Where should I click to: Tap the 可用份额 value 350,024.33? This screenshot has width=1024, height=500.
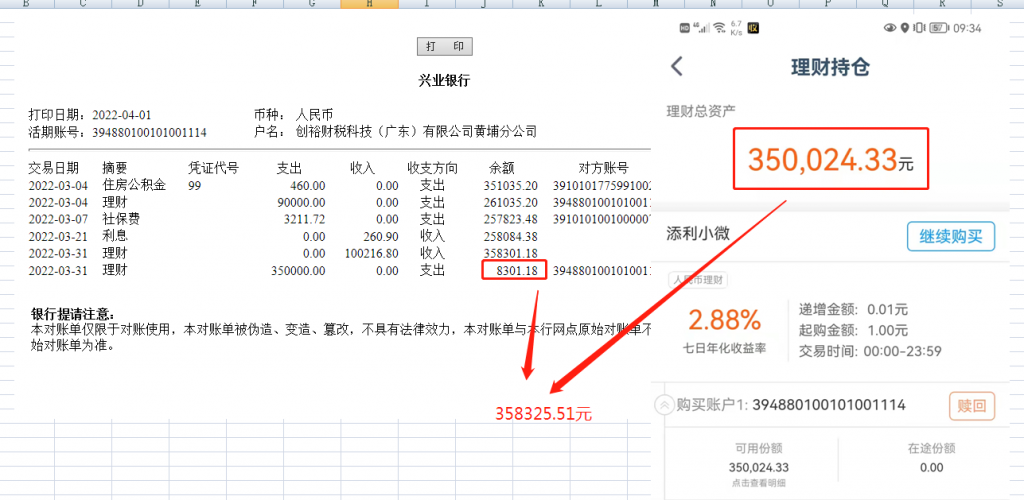759,467
